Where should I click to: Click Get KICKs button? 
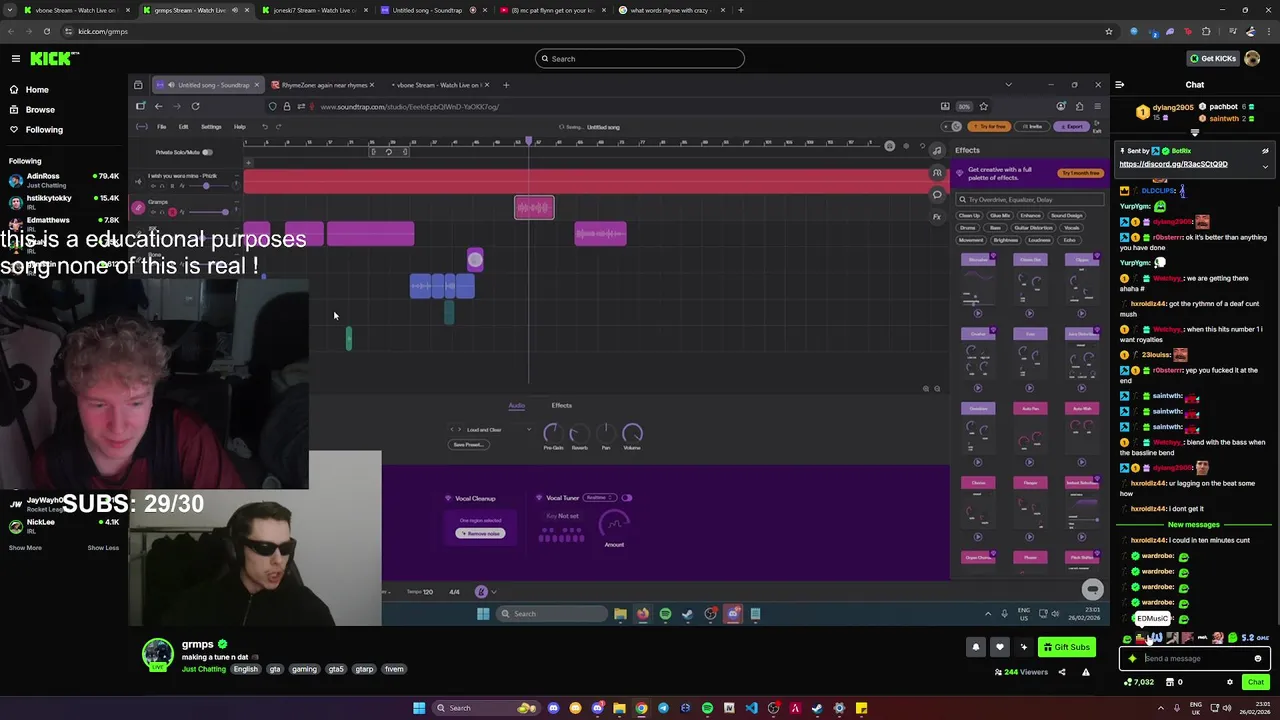(x=1212, y=58)
